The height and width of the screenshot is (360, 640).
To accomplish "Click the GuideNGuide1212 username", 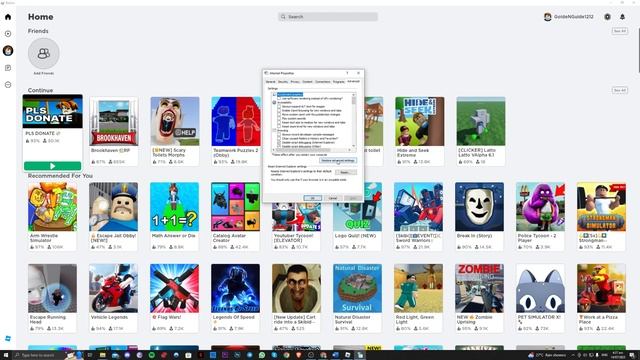I will (x=573, y=17).
